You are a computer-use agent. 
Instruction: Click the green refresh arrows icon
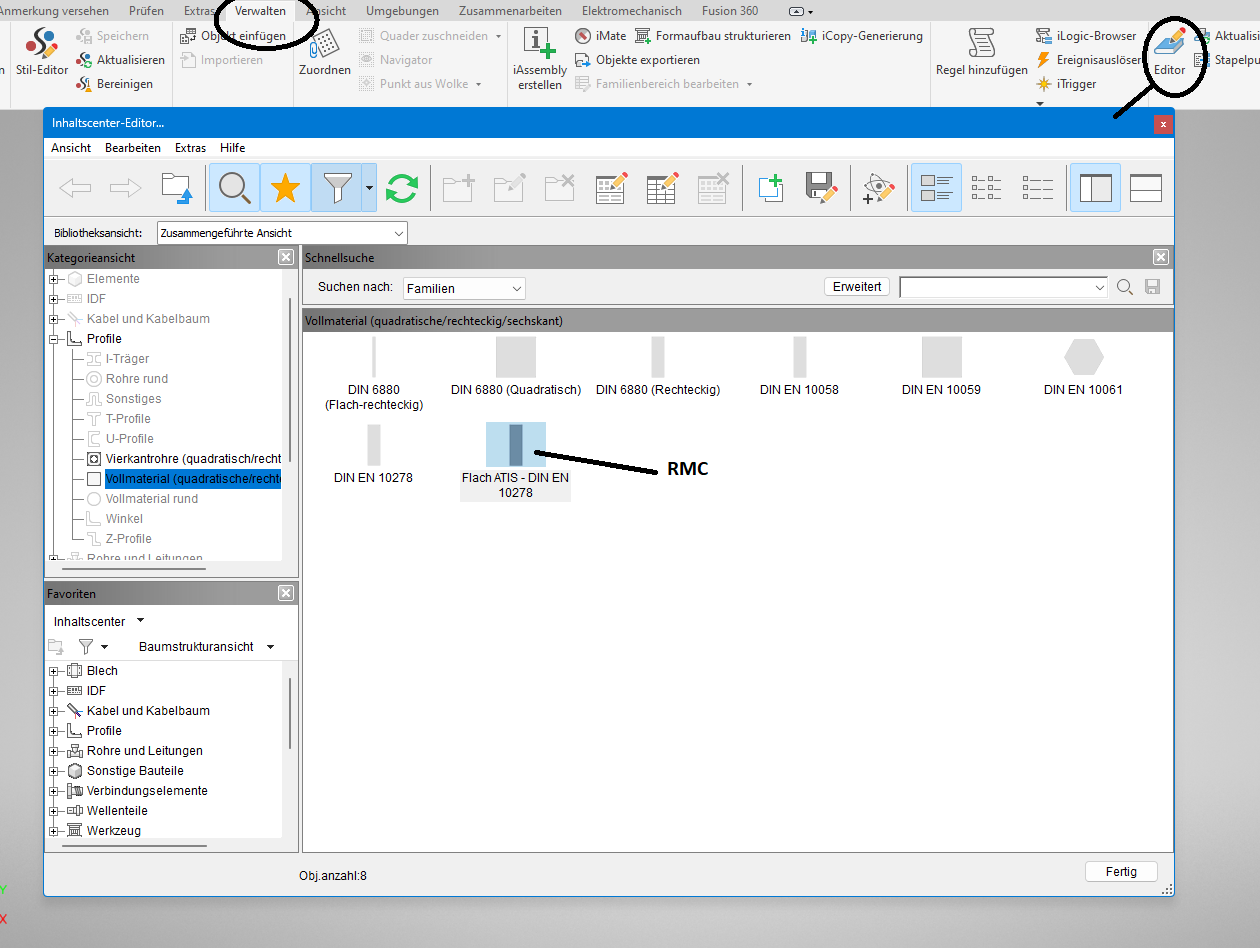[x=402, y=187]
